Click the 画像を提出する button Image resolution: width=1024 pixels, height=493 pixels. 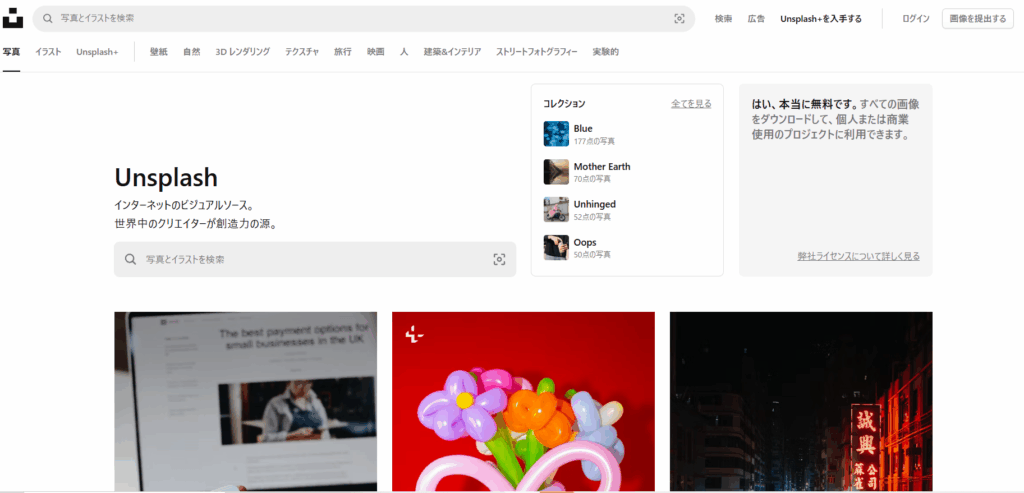978,19
